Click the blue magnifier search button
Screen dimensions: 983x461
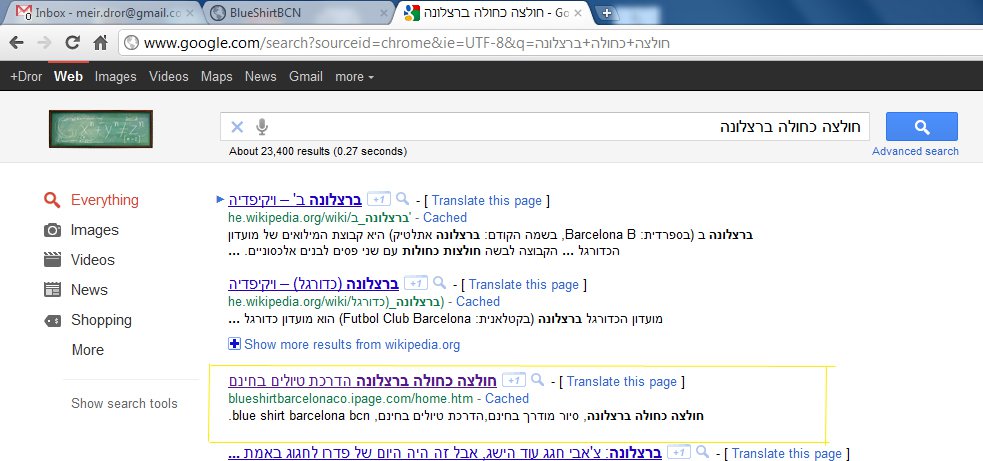[922, 127]
